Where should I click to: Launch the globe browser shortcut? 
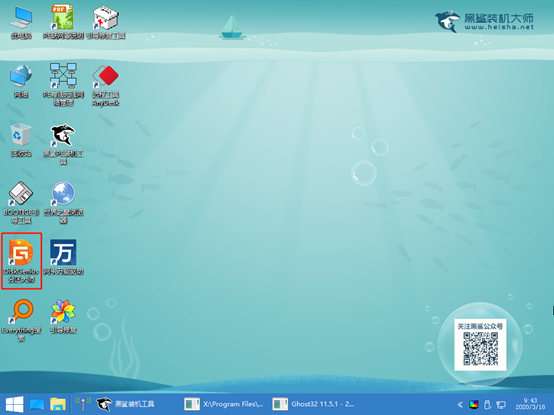pyautogui.click(x=63, y=202)
